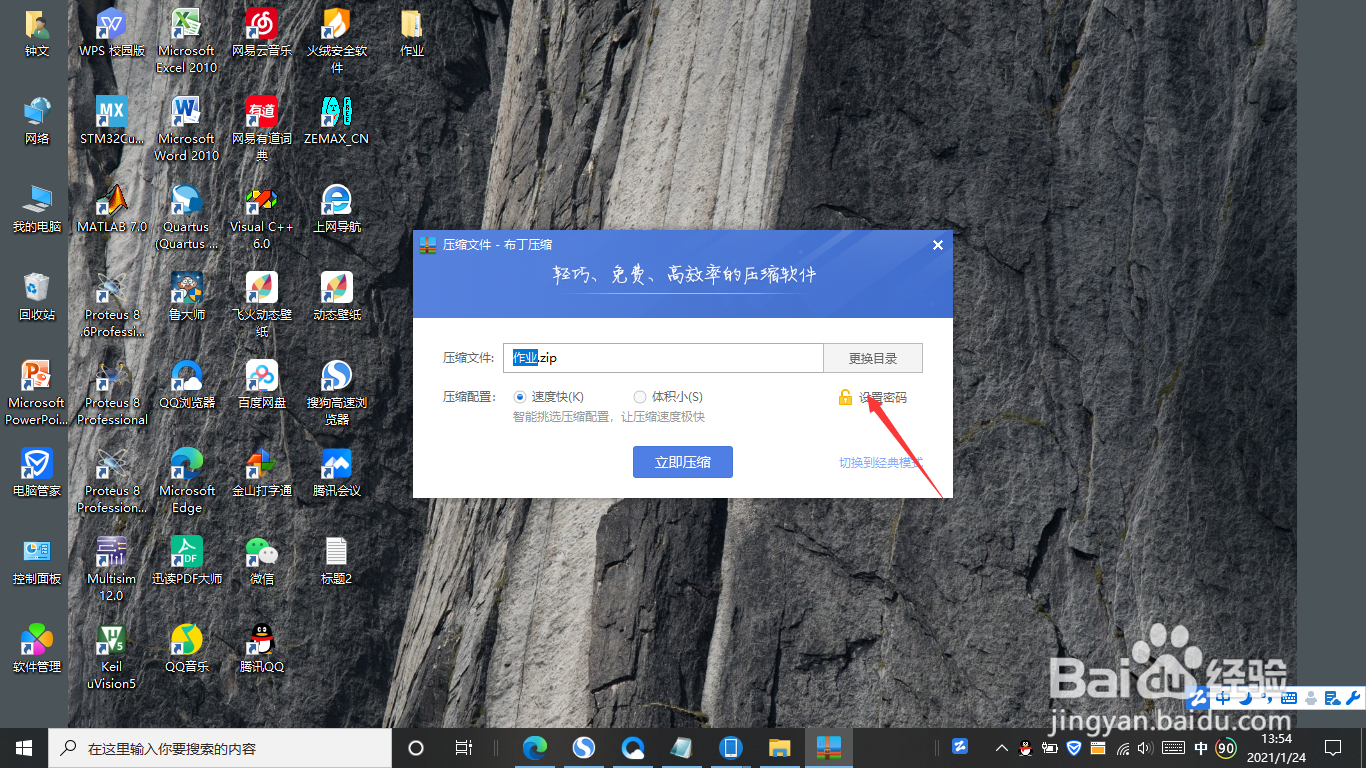This screenshot has width=1366, height=768.
Task: Open 软件管理 desktop icon
Action: tap(37, 648)
